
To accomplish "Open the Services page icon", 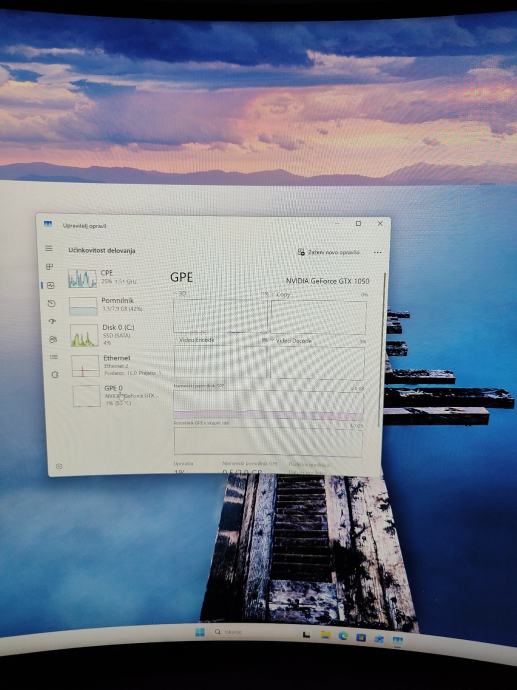I will (55, 375).
